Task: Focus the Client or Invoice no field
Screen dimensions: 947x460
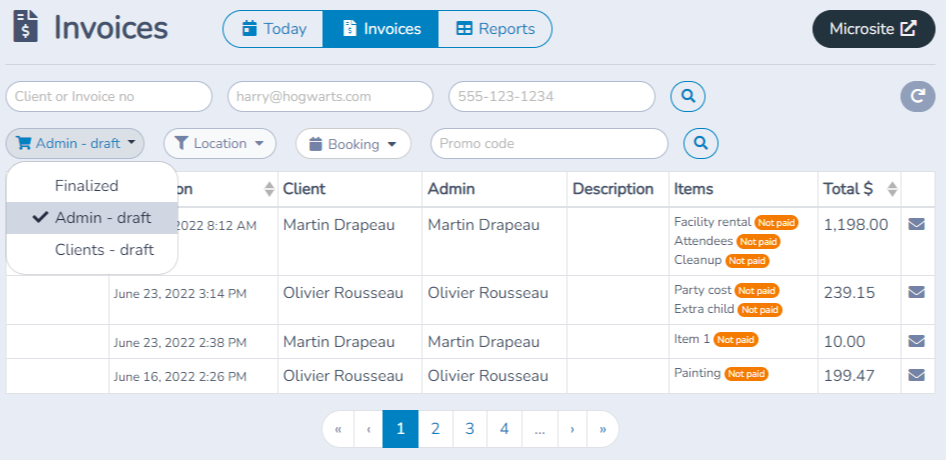Action: (x=109, y=97)
